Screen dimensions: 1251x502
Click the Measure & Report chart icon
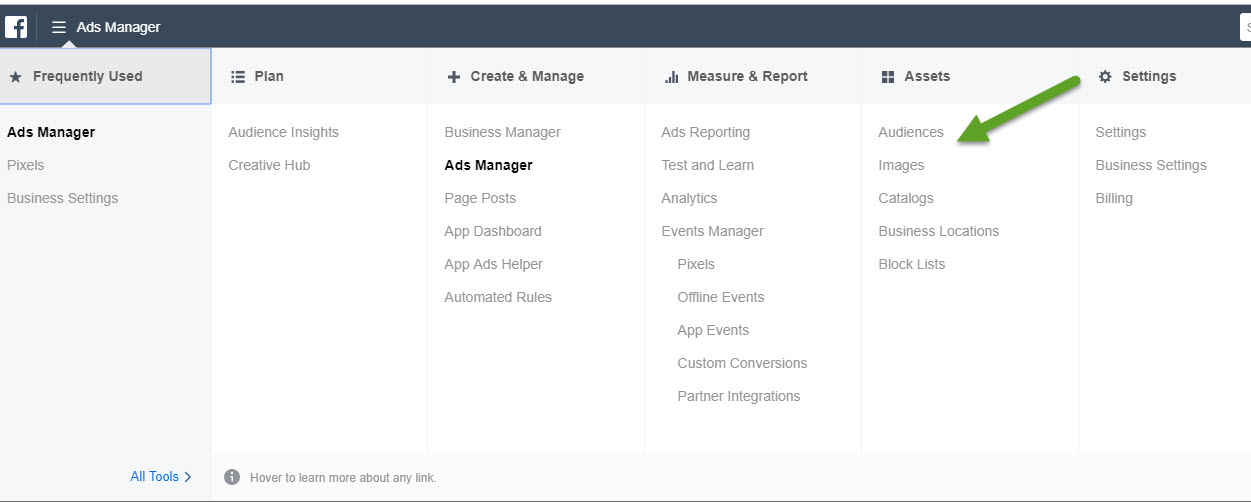672,76
